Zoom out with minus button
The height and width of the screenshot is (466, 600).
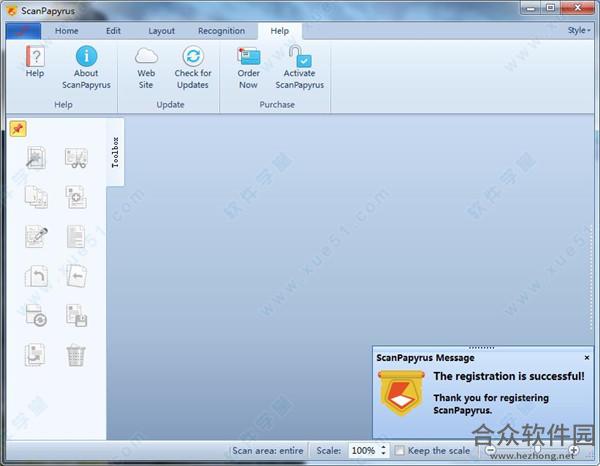pyautogui.click(x=491, y=450)
